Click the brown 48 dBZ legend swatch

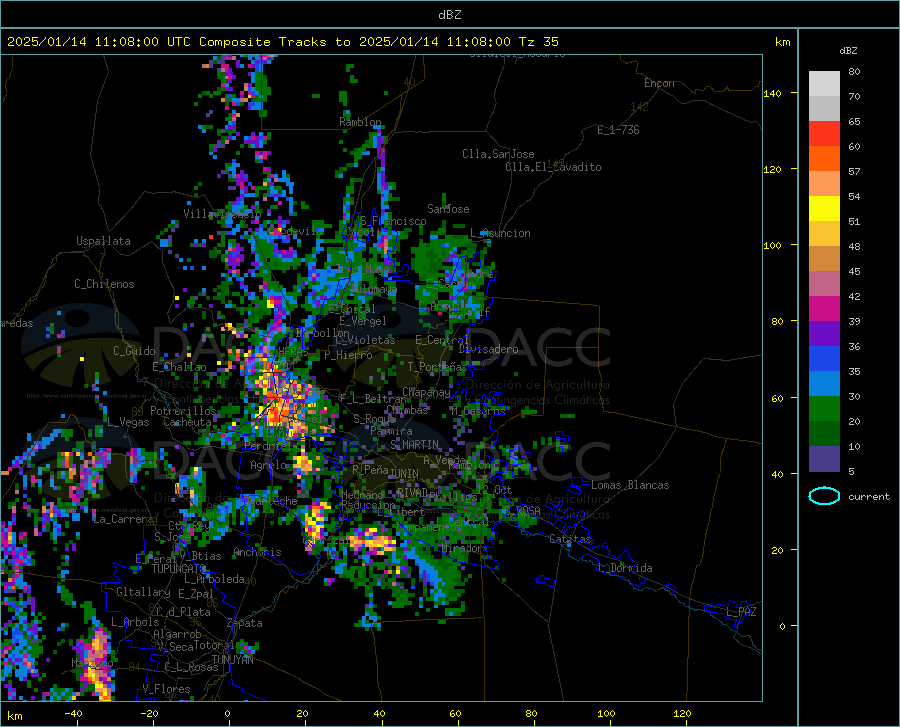click(x=824, y=259)
